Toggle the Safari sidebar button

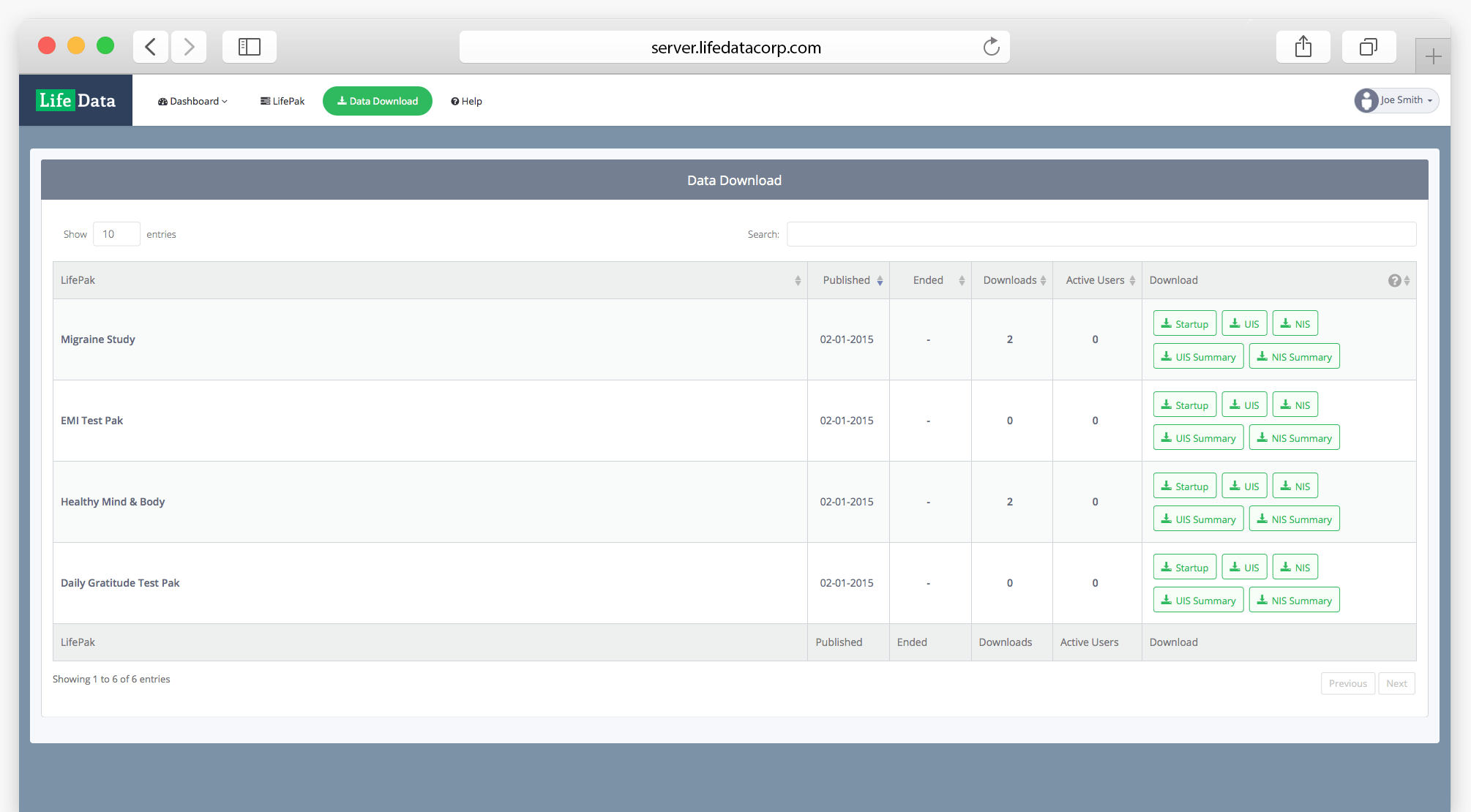click(x=249, y=48)
